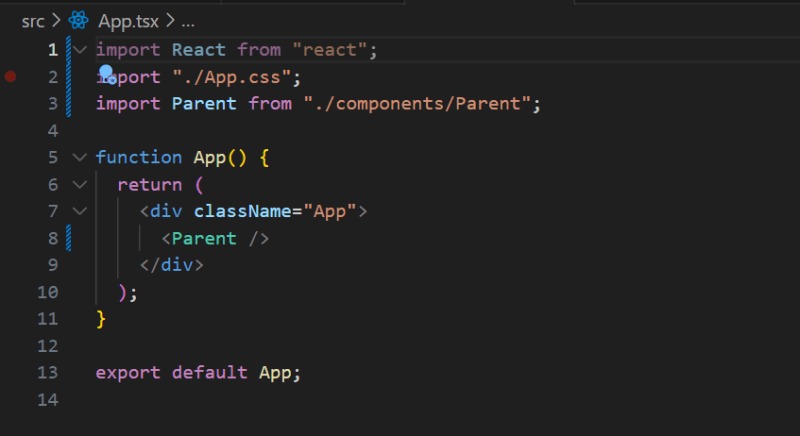This screenshot has height=436, width=800.
Task: Open the breadcrumb ellipsis symbol picker
Action: (188, 22)
